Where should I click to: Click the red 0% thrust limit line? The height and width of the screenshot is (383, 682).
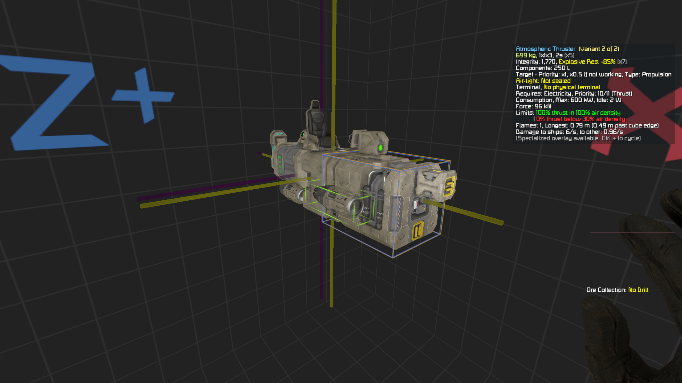pyautogui.click(x=580, y=119)
